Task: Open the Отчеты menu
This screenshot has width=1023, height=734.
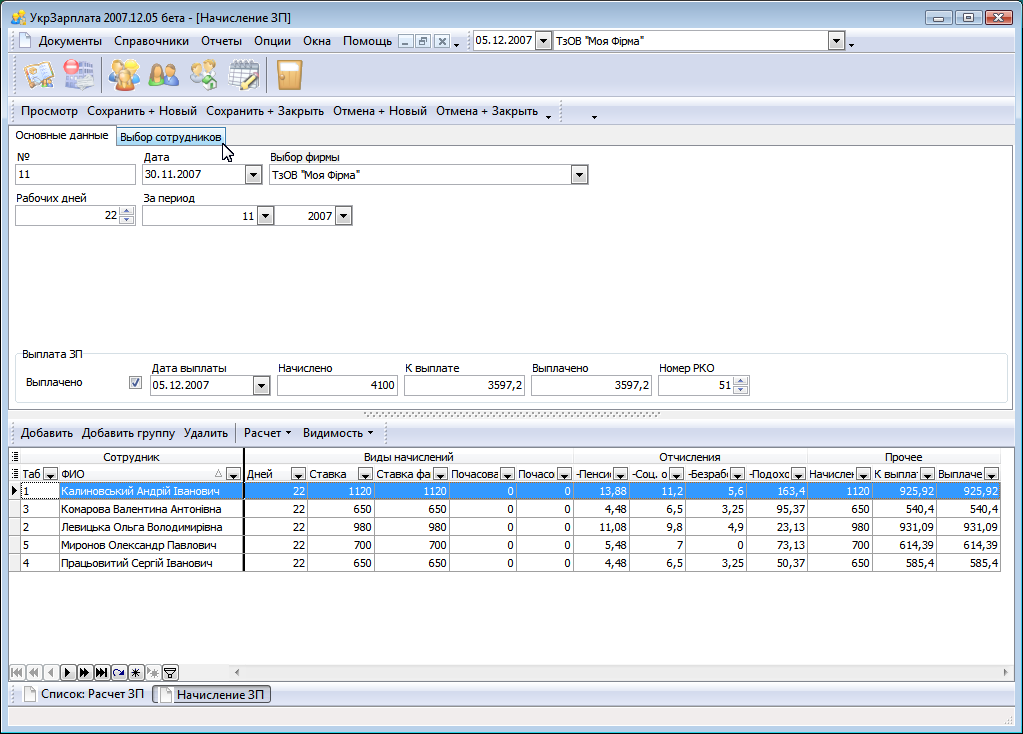Action: [x=221, y=41]
